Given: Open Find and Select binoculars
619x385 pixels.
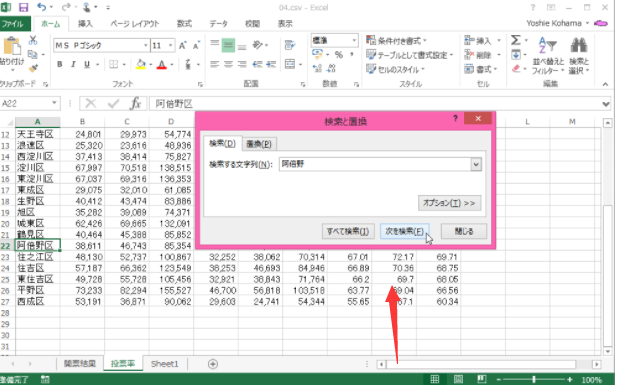Looking at the screenshot, I should 579,55.
